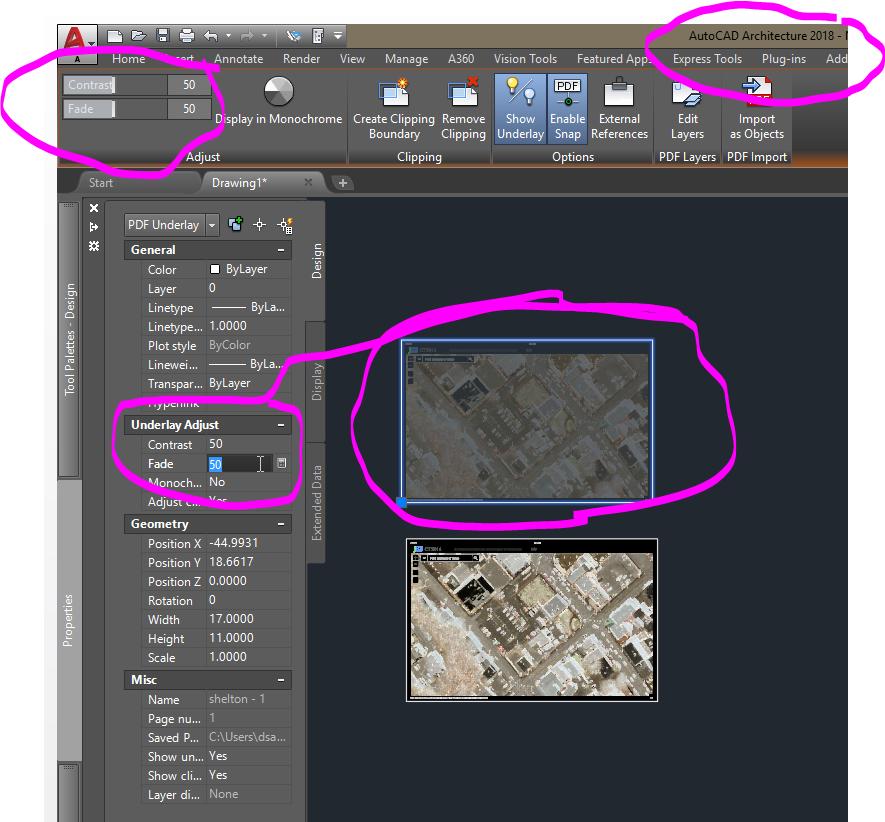Click Import as Objects

coord(757,108)
